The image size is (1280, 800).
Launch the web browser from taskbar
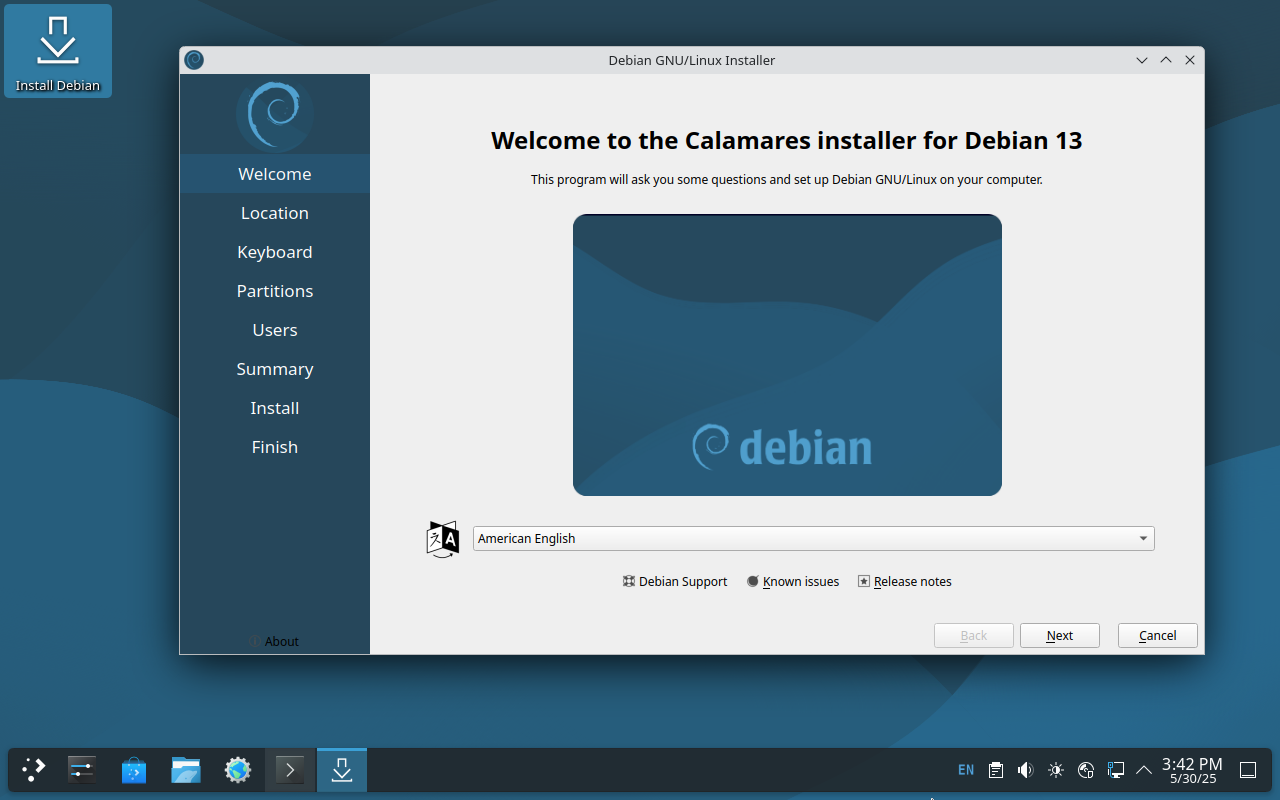coord(238,770)
